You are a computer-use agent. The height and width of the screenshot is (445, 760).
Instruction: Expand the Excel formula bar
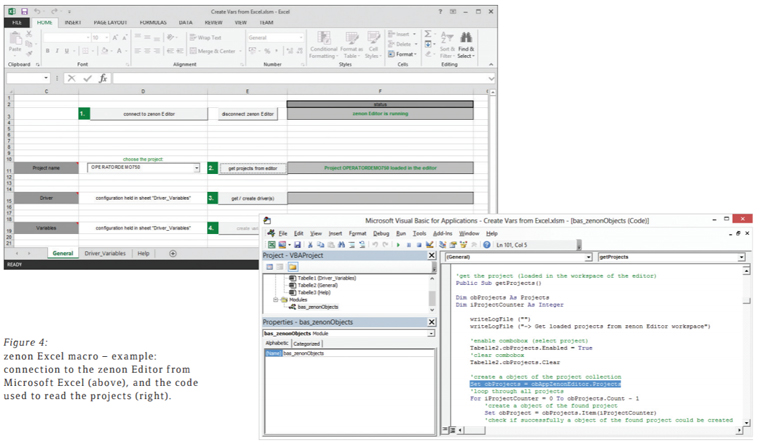[491, 78]
